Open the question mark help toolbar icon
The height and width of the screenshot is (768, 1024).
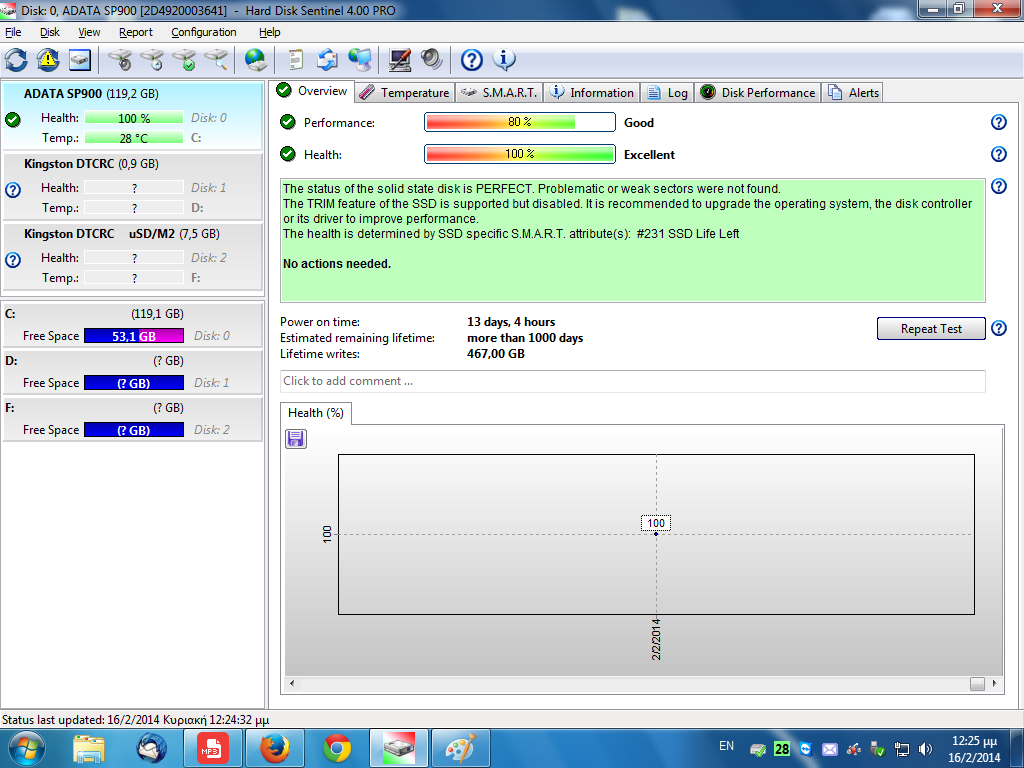coord(472,60)
